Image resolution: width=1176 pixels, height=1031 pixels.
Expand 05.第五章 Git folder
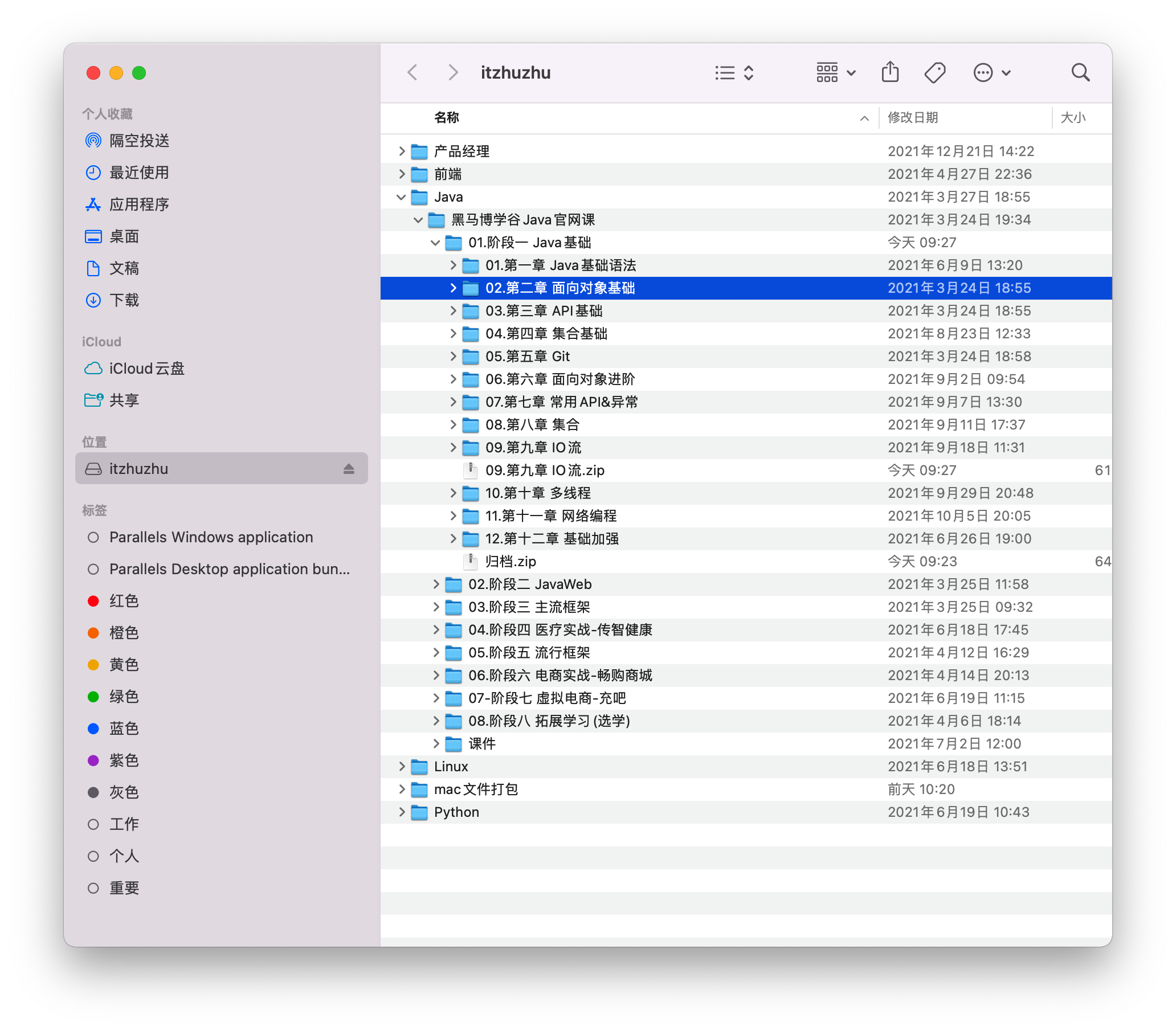pyautogui.click(x=453, y=356)
